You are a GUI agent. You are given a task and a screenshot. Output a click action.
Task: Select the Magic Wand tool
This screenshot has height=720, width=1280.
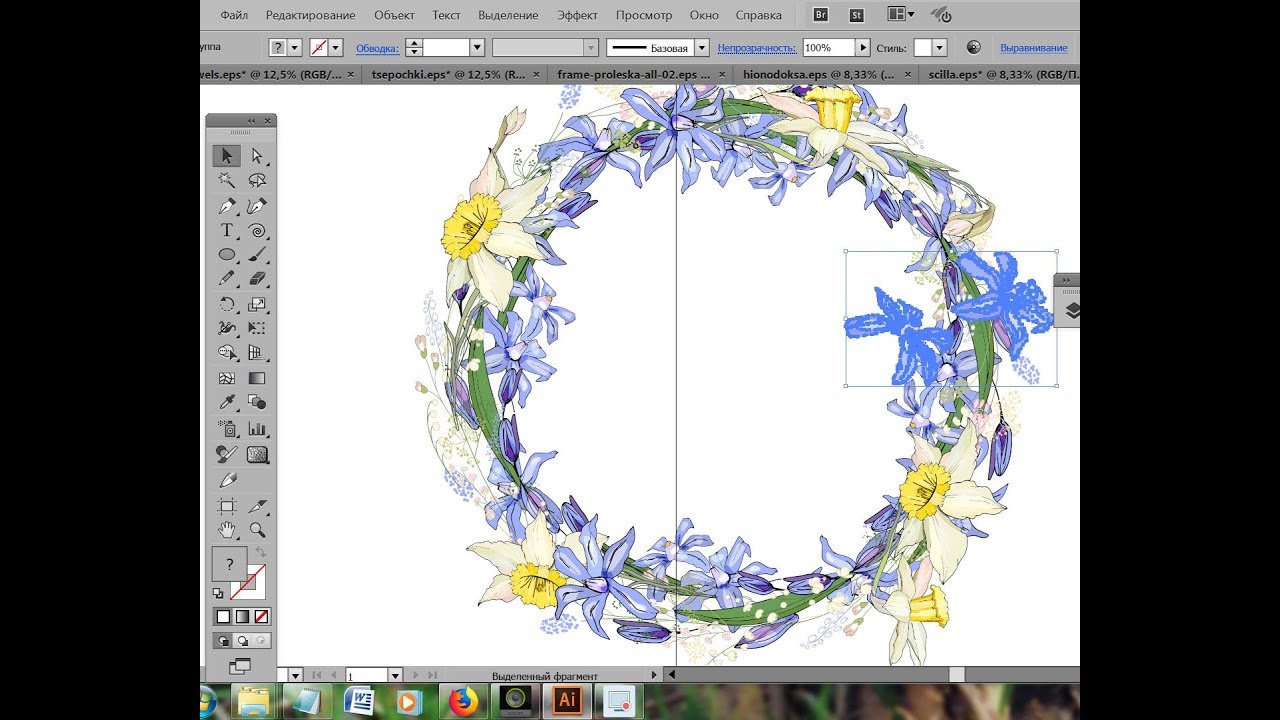(x=227, y=181)
